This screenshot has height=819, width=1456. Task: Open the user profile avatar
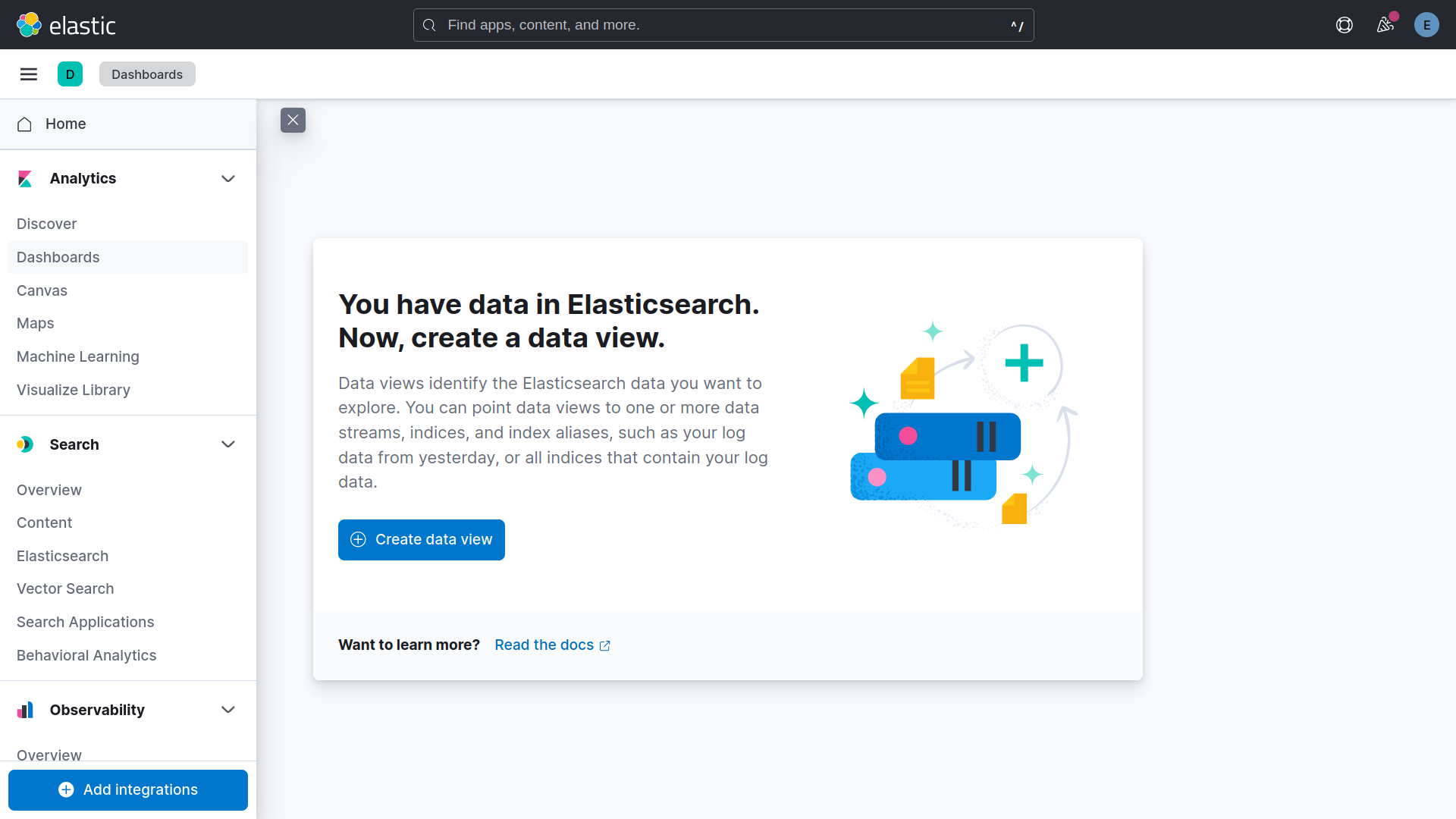pyautogui.click(x=1427, y=24)
